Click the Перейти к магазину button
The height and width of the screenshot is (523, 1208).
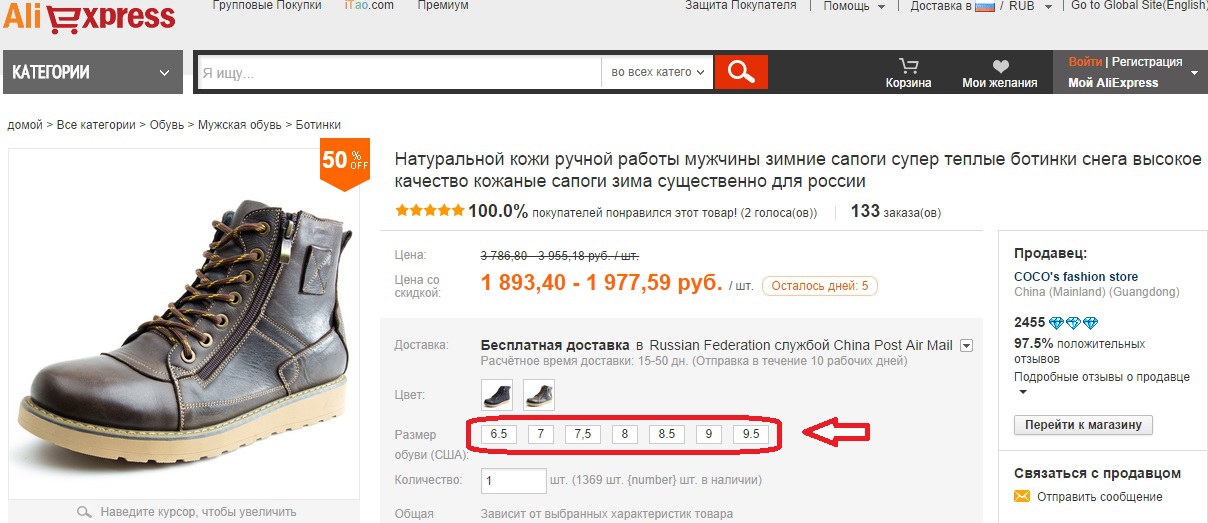point(1083,425)
